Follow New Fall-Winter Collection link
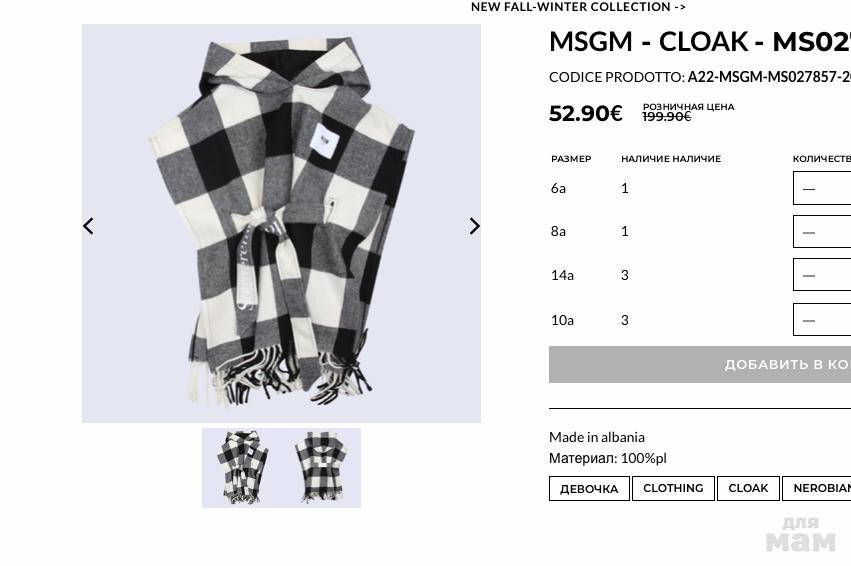The height and width of the screenshot is (566, 851). point(579,7)
